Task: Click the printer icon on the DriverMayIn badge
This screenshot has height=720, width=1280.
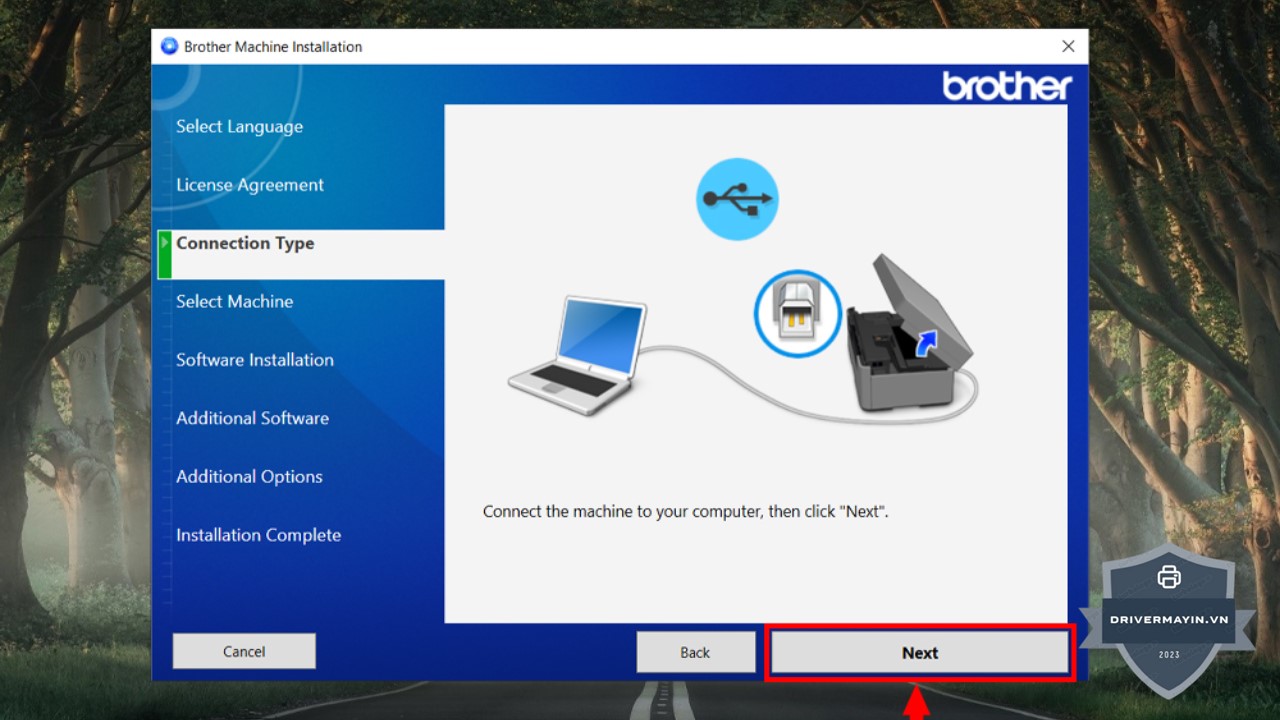Action: coord(1168,577)
